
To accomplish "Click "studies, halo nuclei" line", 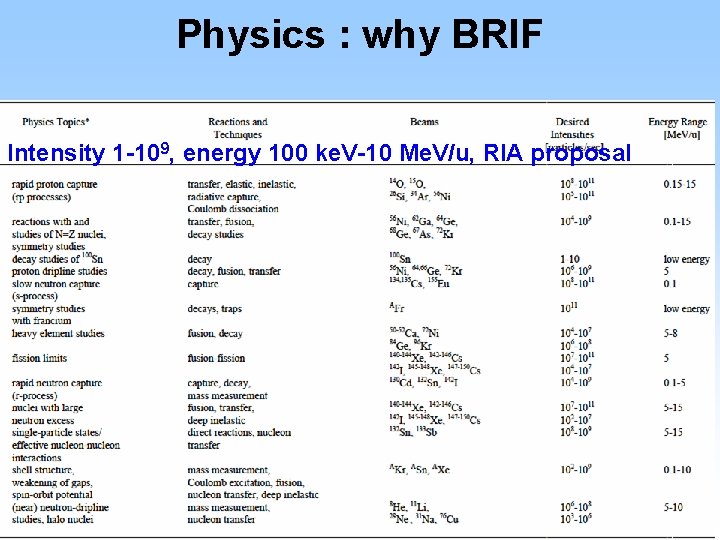I will (x=52, y=520).
